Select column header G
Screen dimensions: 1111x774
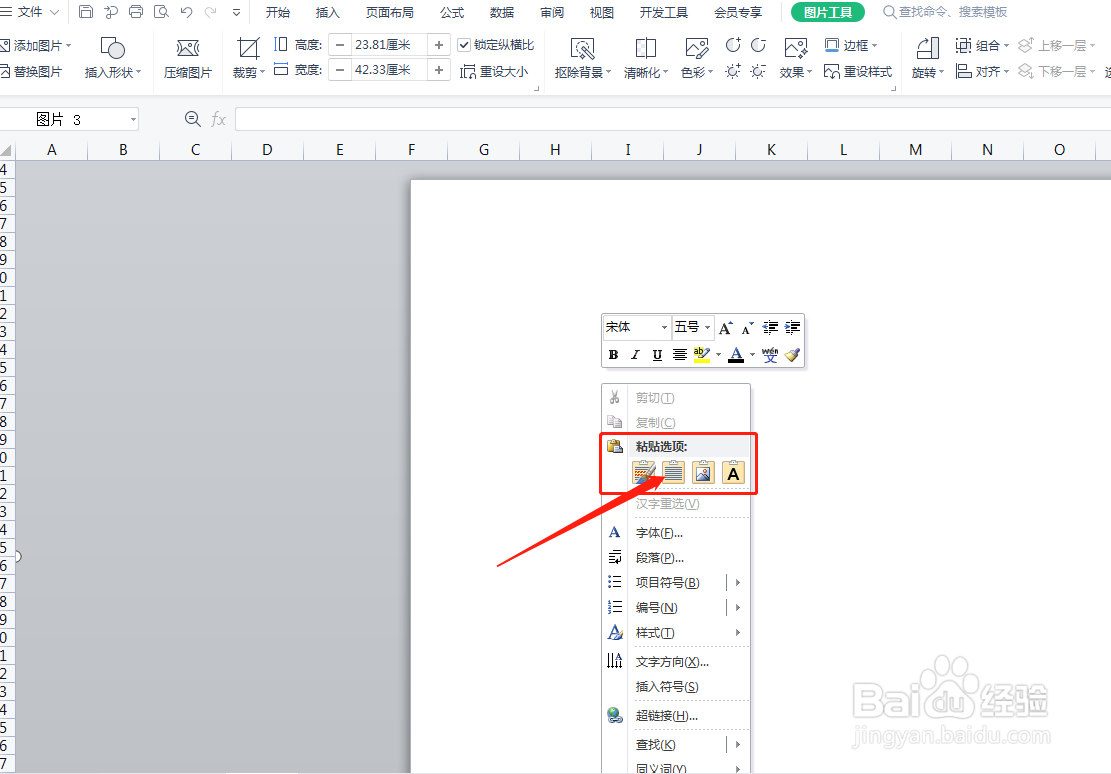tap(484, 150)
